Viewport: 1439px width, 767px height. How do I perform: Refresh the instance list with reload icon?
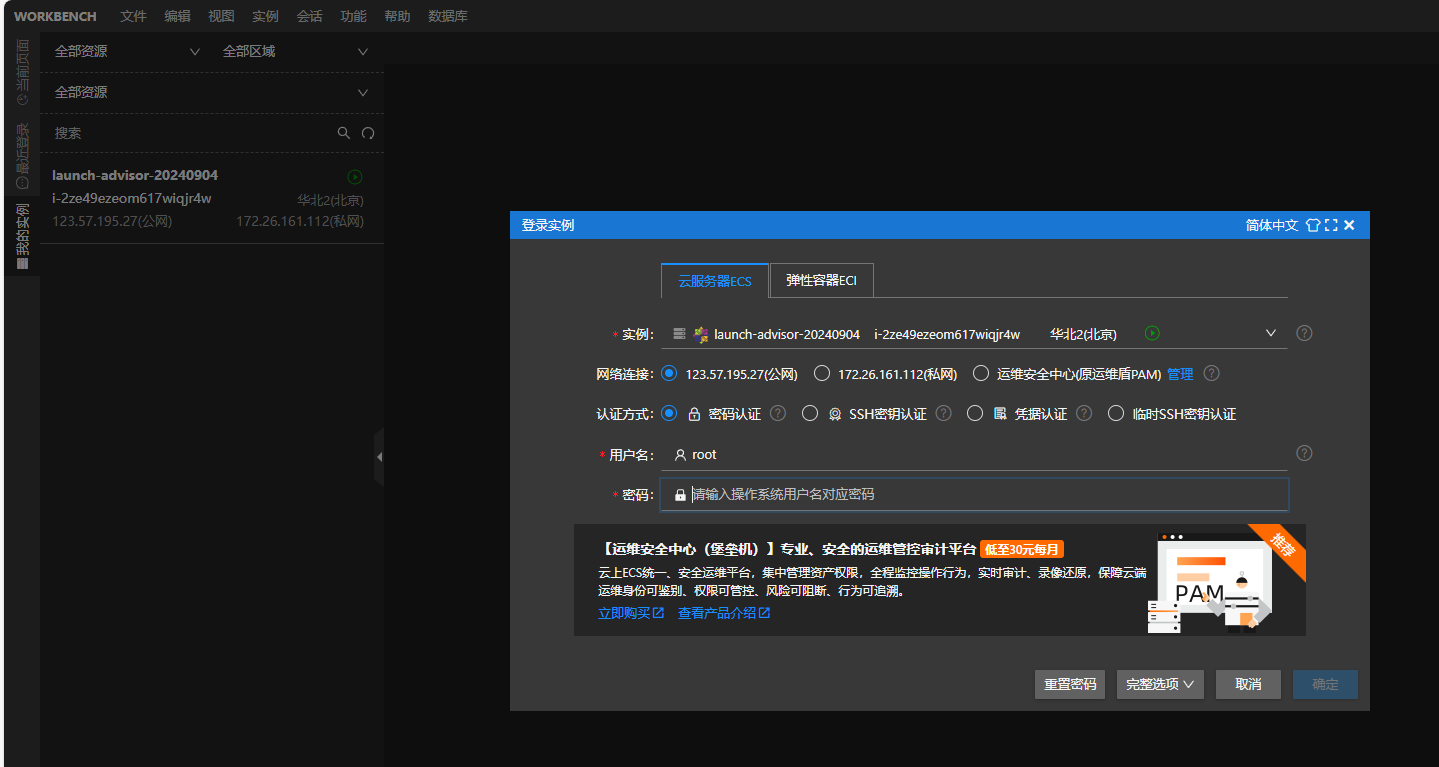(368, 133)
